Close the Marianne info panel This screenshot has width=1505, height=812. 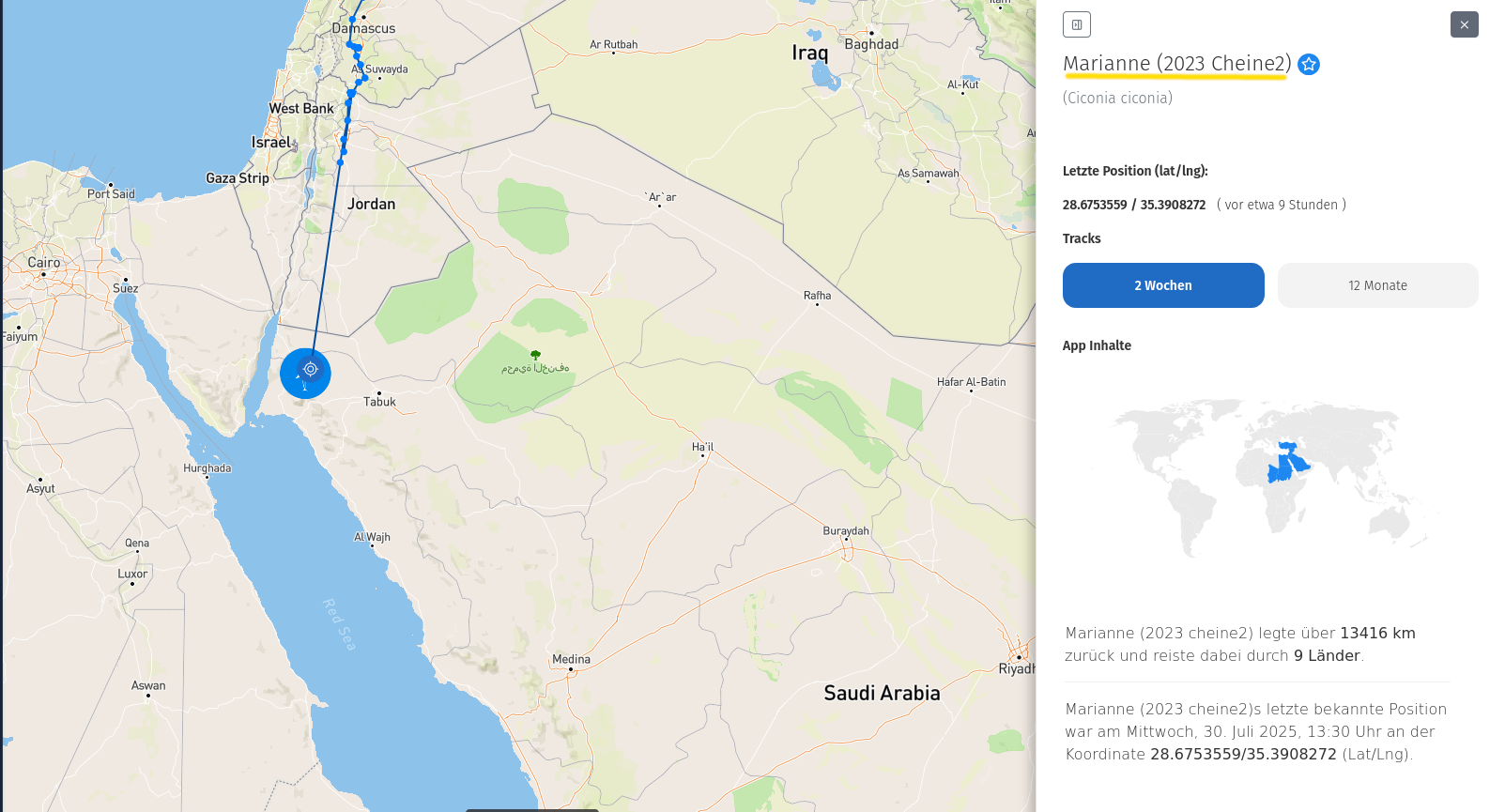coord(1464,24)
